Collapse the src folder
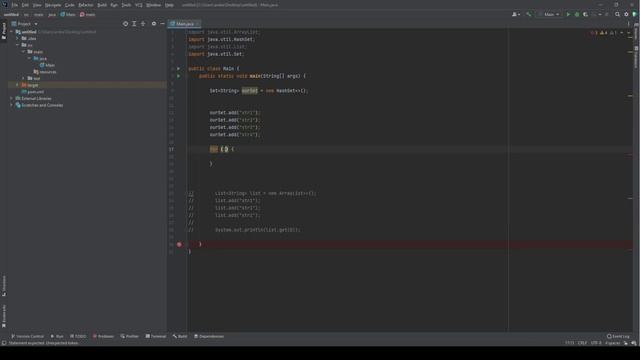 [18, 45]
